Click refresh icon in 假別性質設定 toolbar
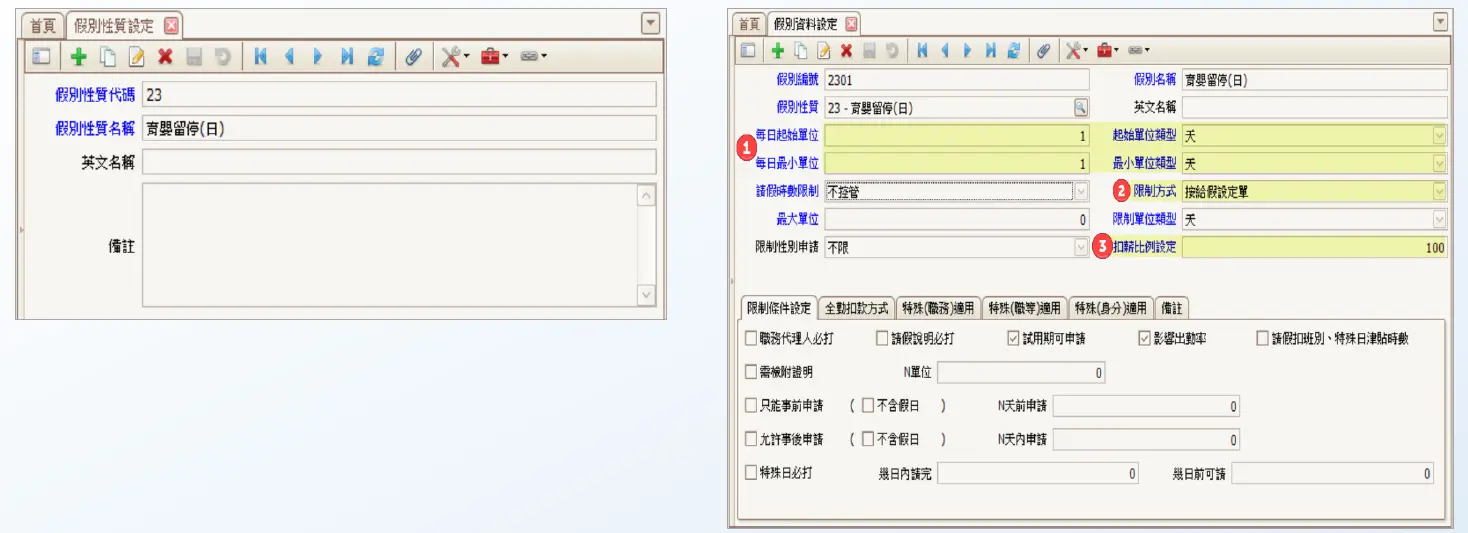Screen dimensions: 1468x533 click(376, 58)
